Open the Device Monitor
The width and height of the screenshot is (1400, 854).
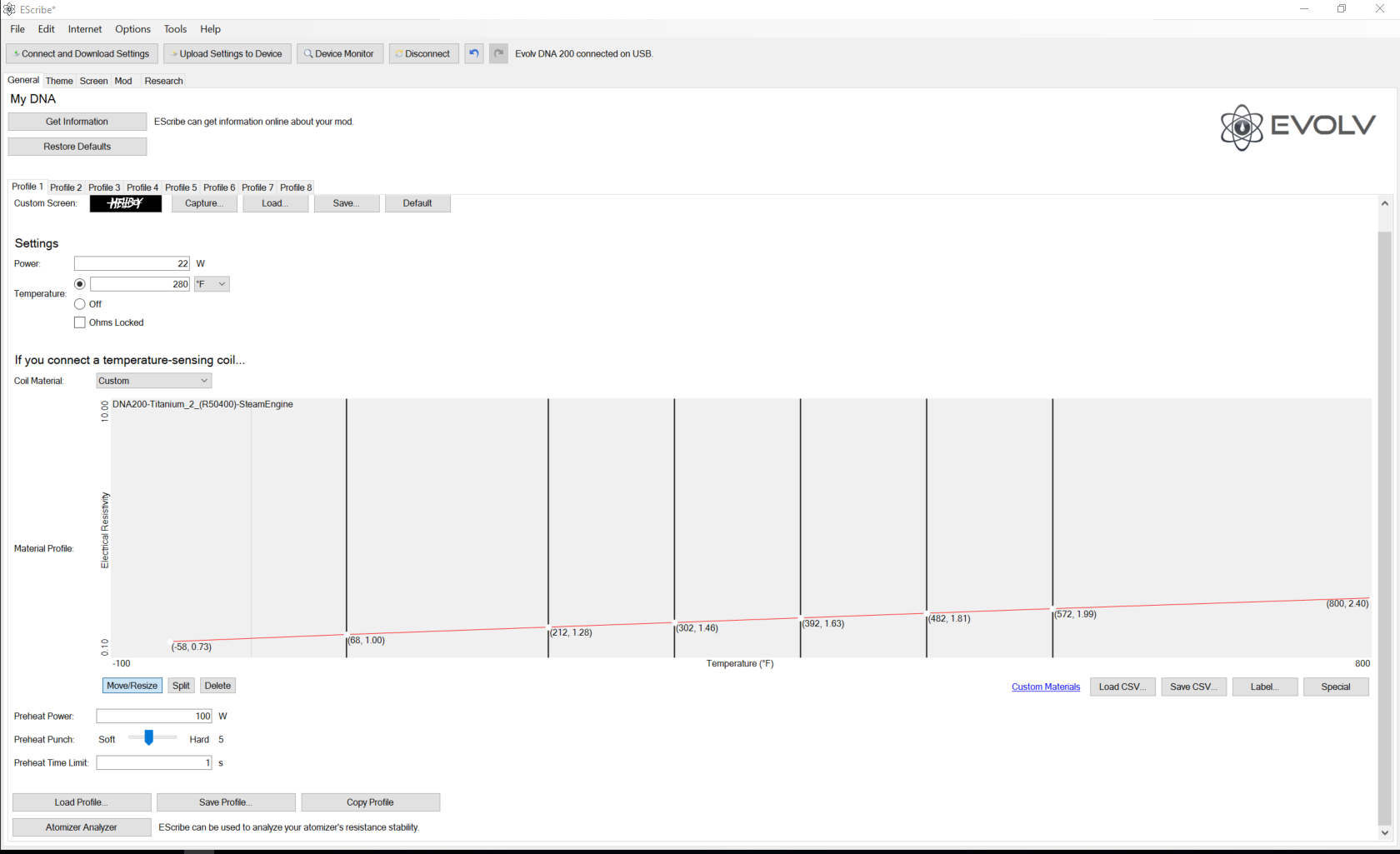[339, 53]
